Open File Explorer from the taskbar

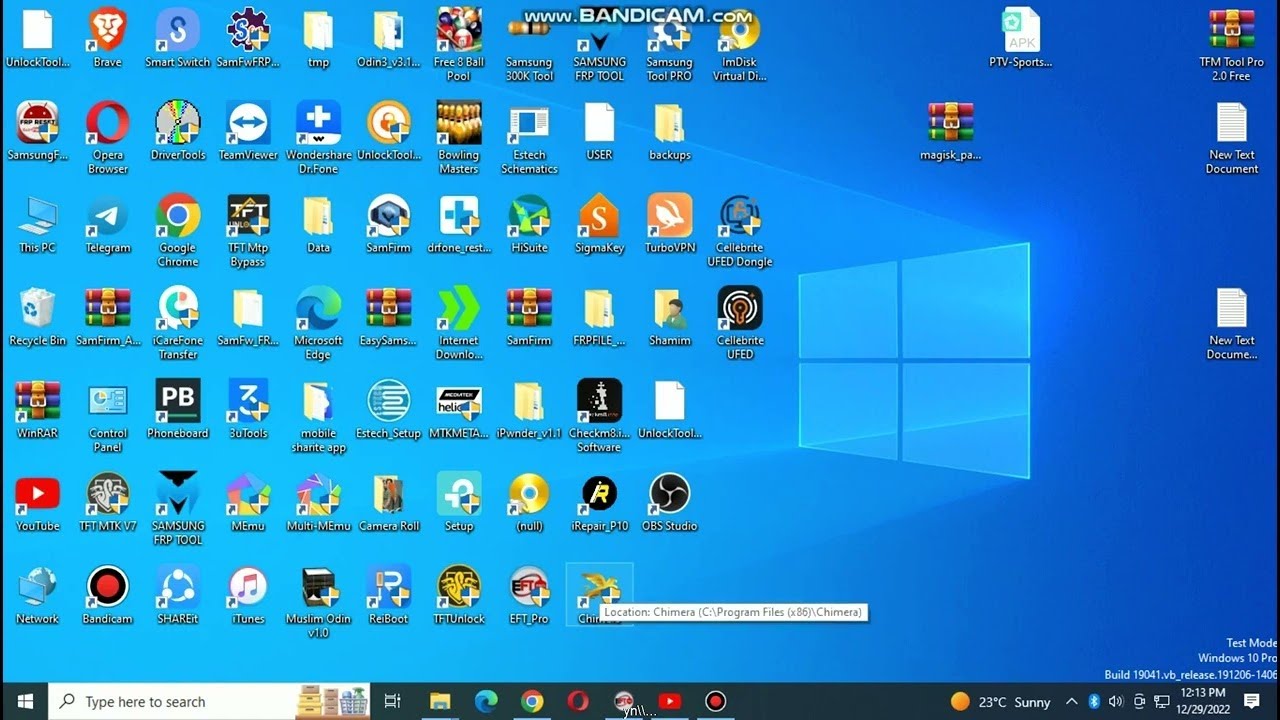(440, 701)
